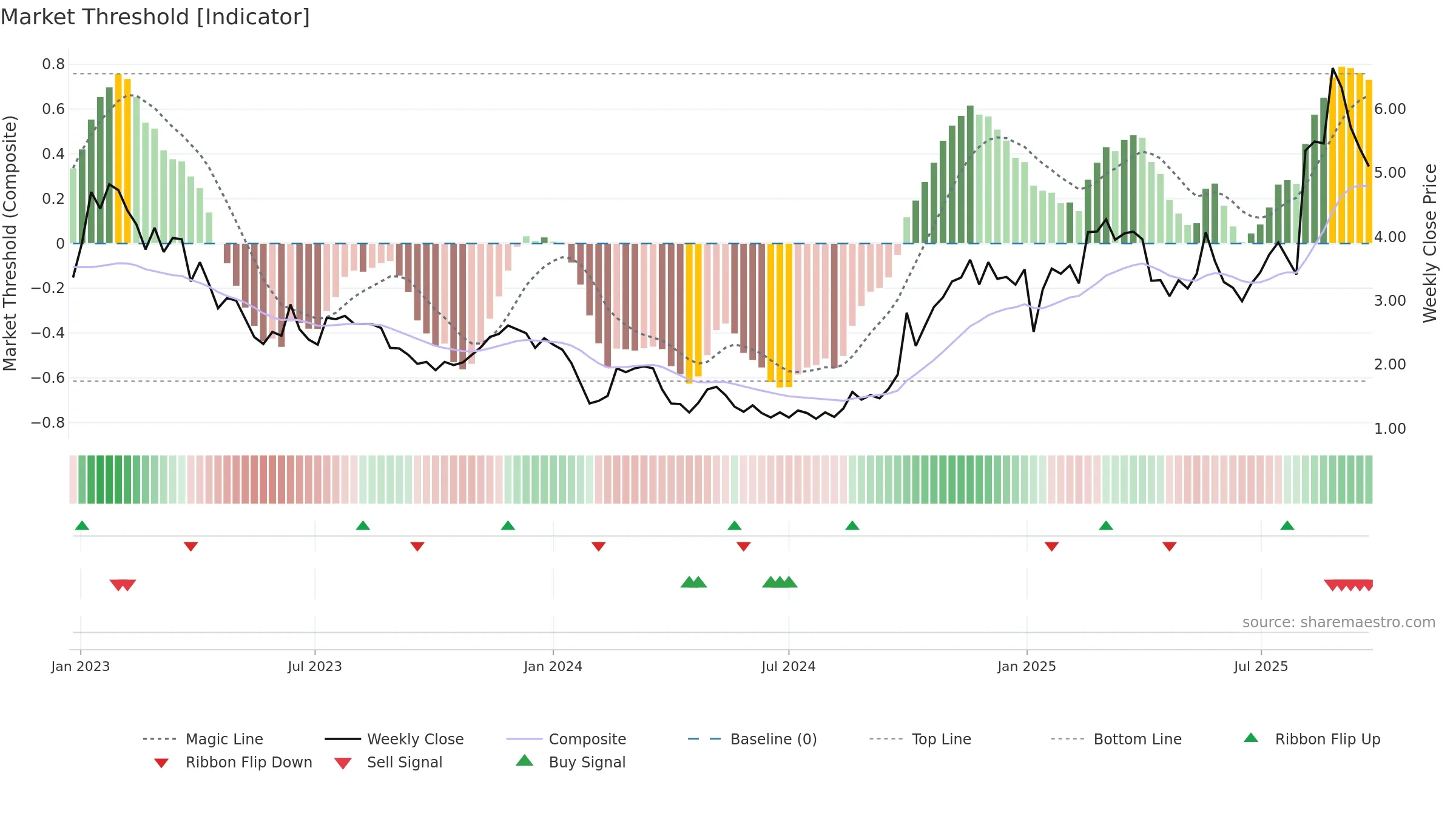Click the '6.00' price axis tick label
The width and height of the screenshot is (1456, 819).
tap(1390, 109)
